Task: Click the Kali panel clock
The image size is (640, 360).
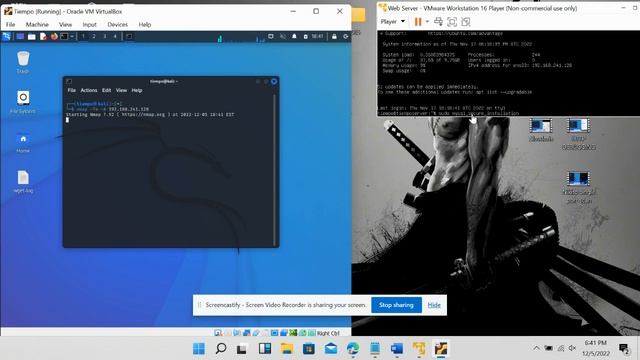Action: tap(317, 36)
